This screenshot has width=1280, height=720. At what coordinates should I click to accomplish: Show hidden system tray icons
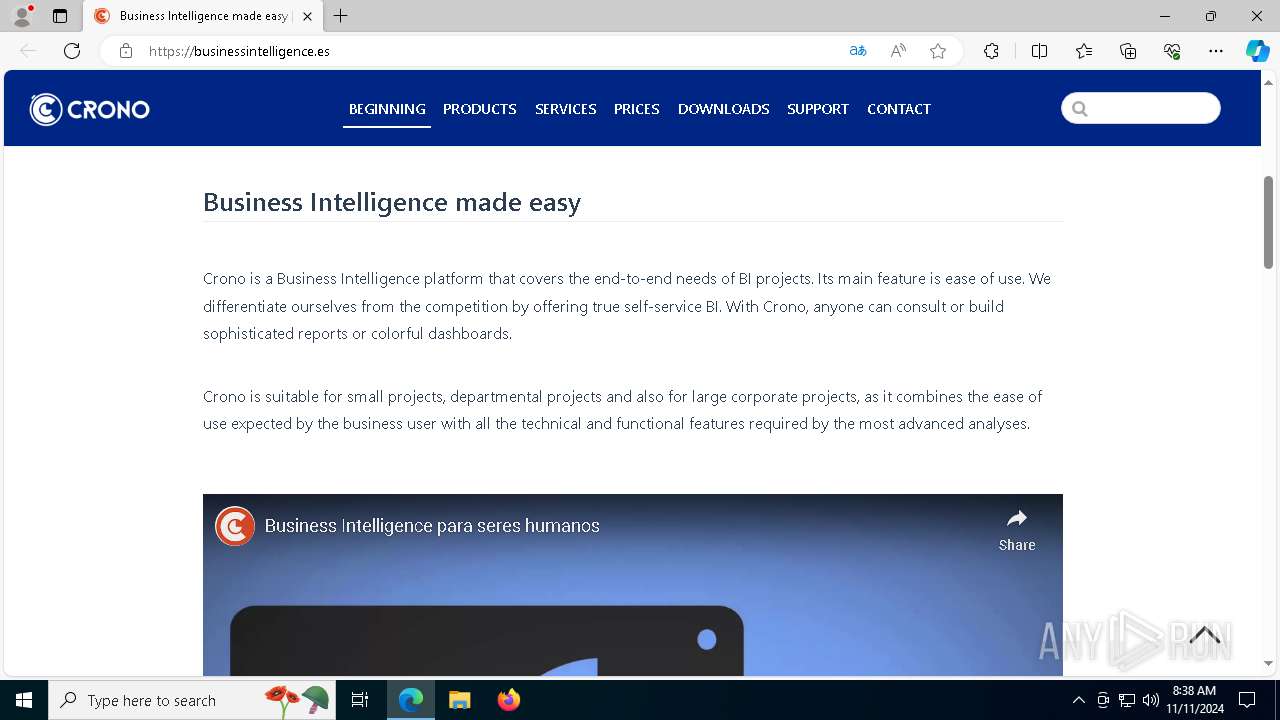(x=1078, y=700)
